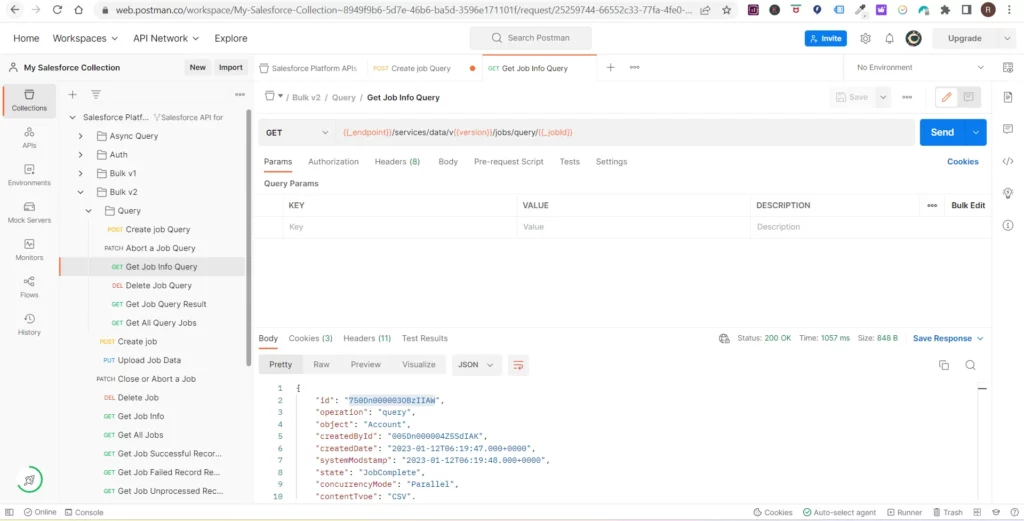1024x521 pixels.
Task: Open the Send button dropdown arrow
Action: (x=976, y=133)
